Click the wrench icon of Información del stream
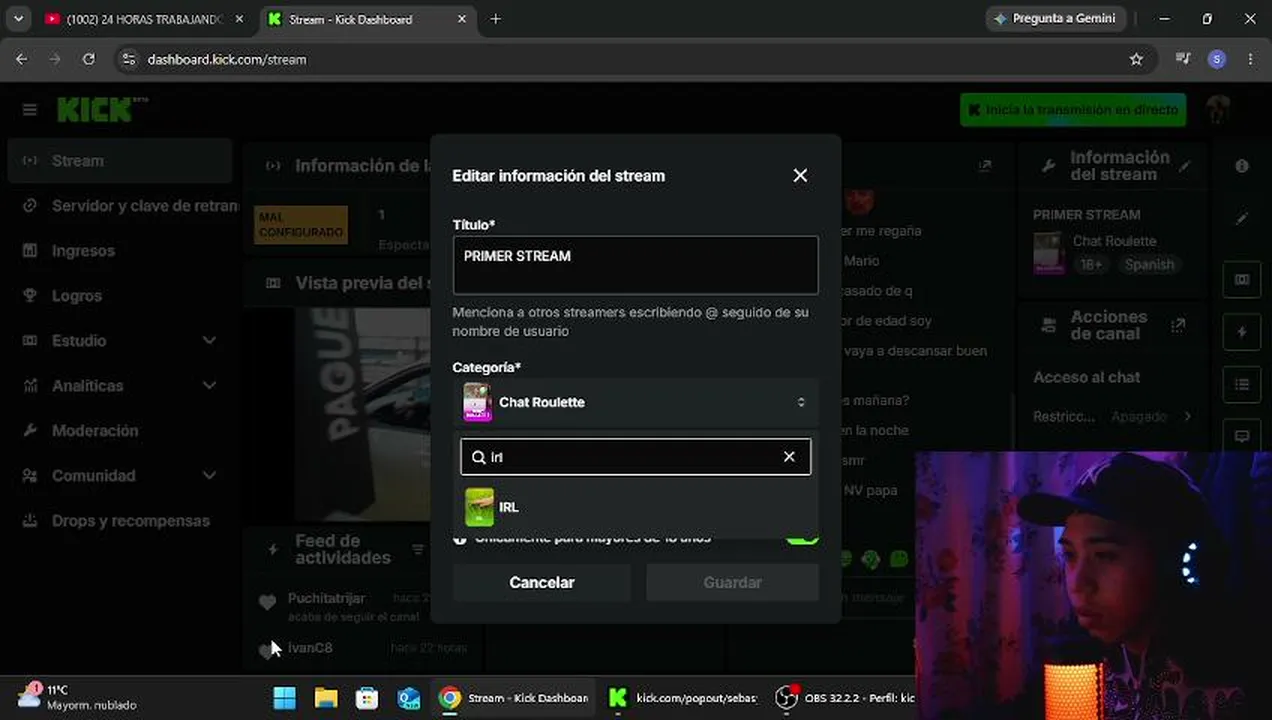Viewport: 1272px width, 720px height. pos(1048,166)
